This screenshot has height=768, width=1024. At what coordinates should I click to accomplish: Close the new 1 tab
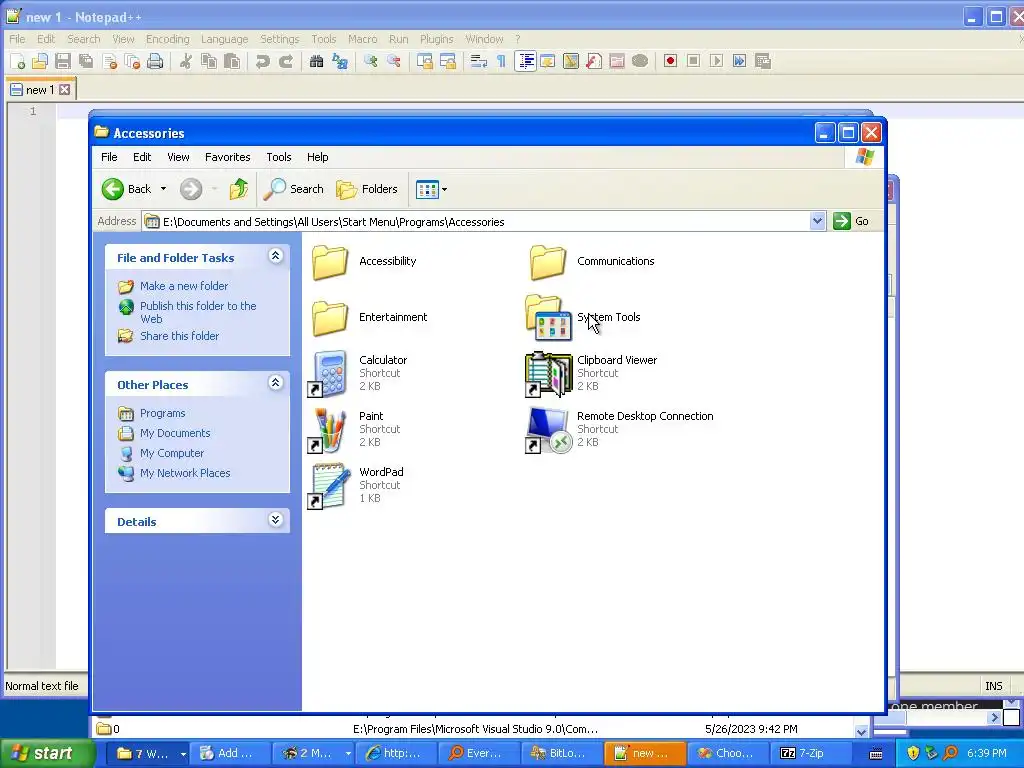pos(65,89)
